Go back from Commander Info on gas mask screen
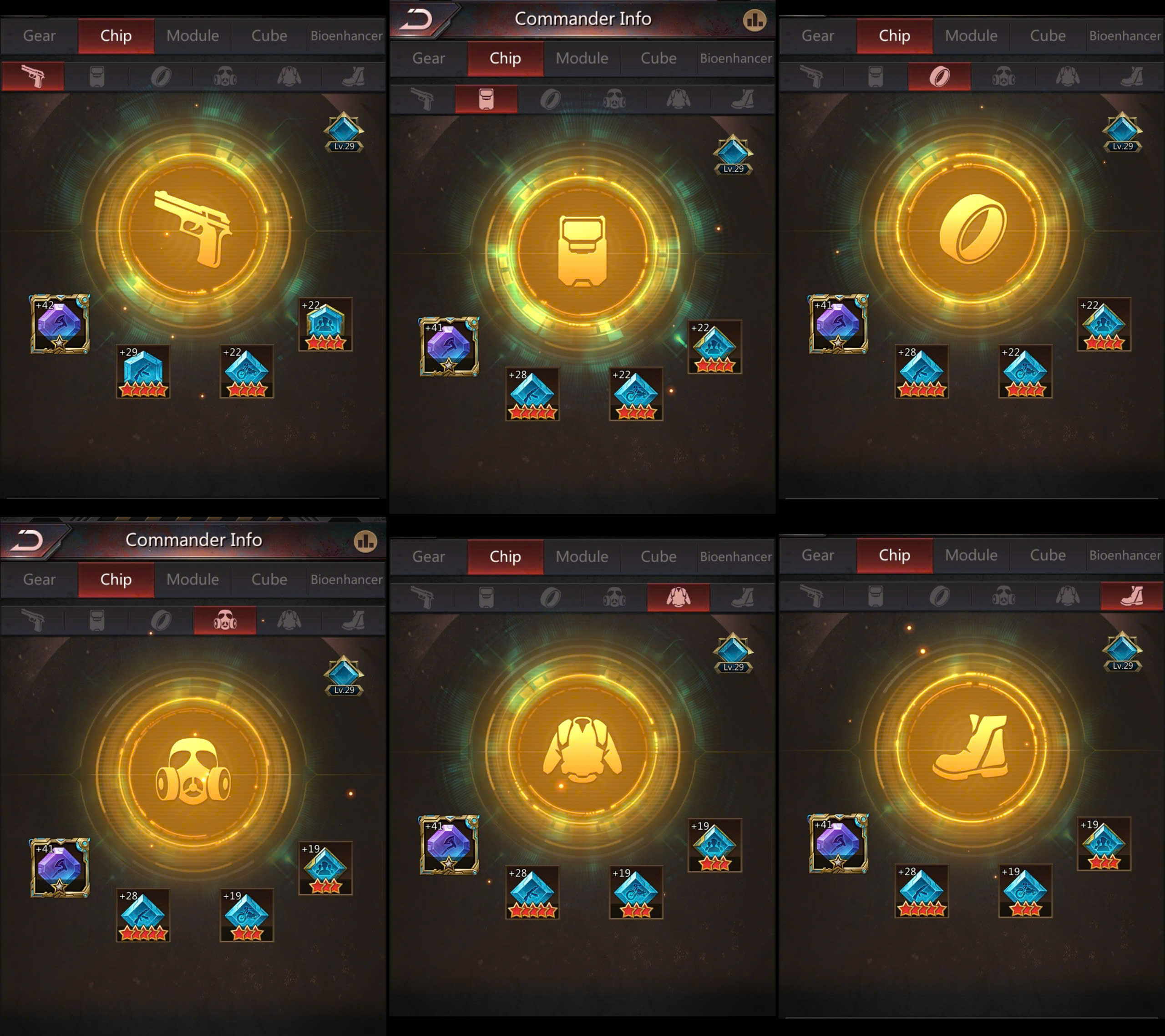Viewport: 1165px width, 1036px height. pos(30,539)
